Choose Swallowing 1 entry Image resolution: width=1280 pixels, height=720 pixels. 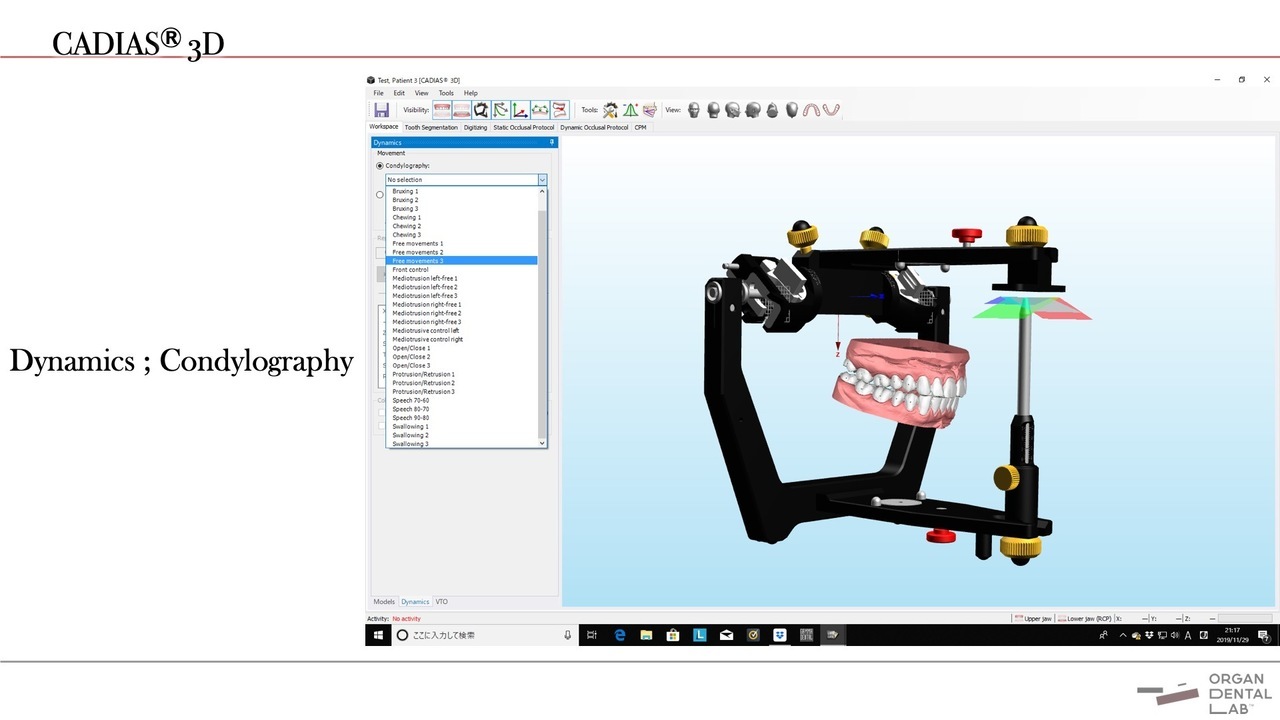(462, 426)
